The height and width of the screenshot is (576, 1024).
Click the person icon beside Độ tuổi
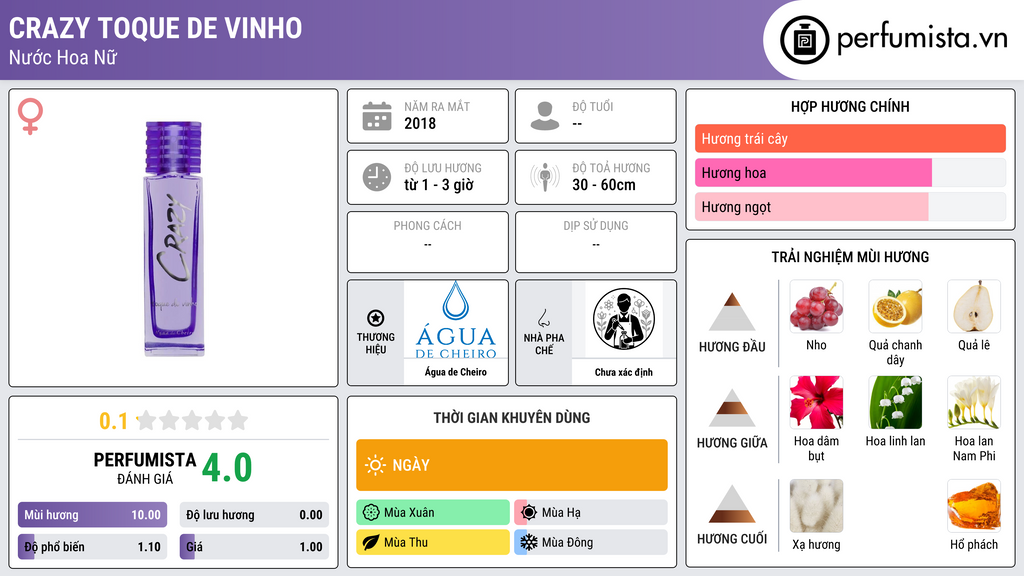click(x=545, y=116)
